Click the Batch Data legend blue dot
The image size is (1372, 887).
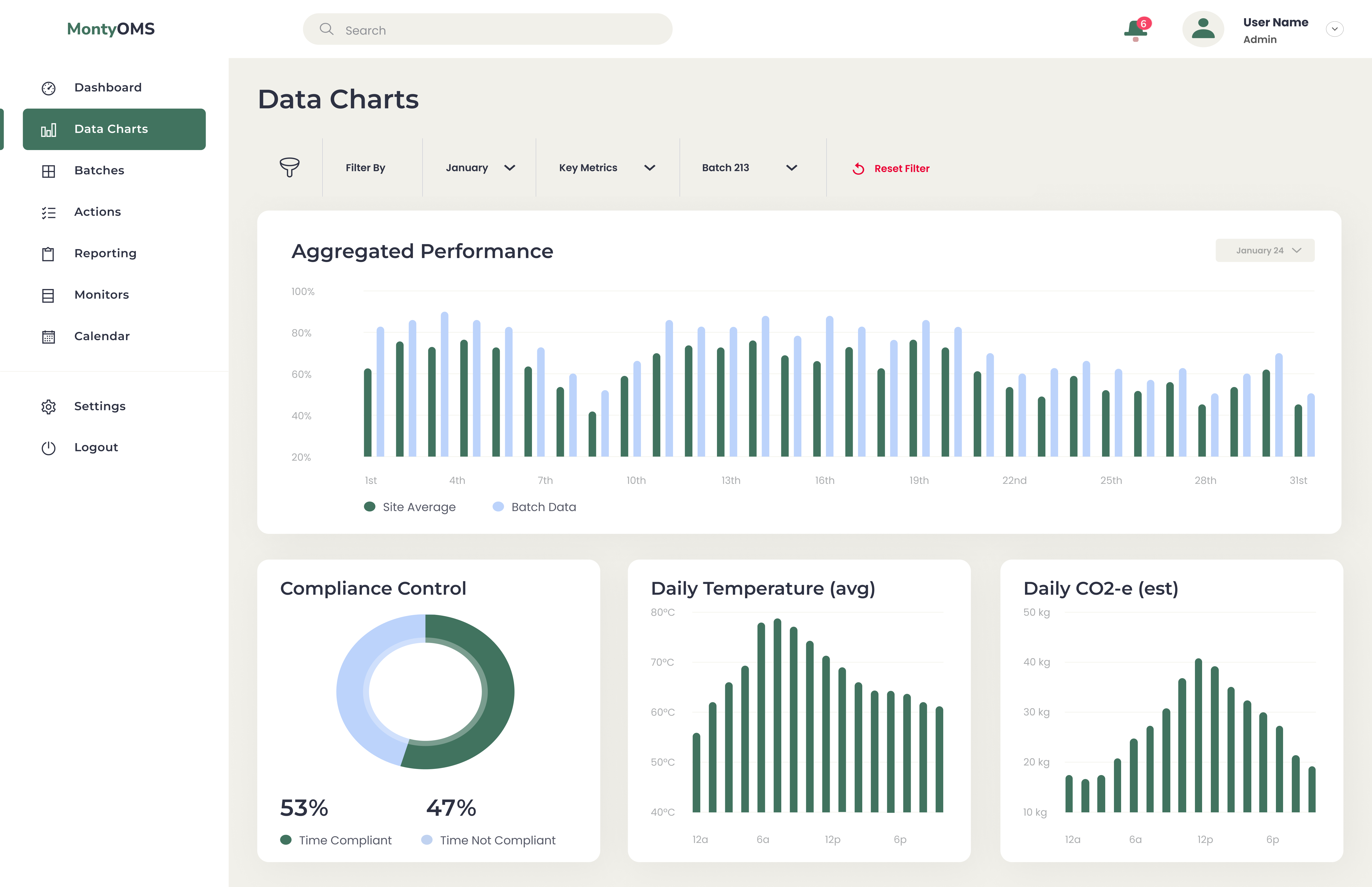pyautogui.click(x=498, y=507)
